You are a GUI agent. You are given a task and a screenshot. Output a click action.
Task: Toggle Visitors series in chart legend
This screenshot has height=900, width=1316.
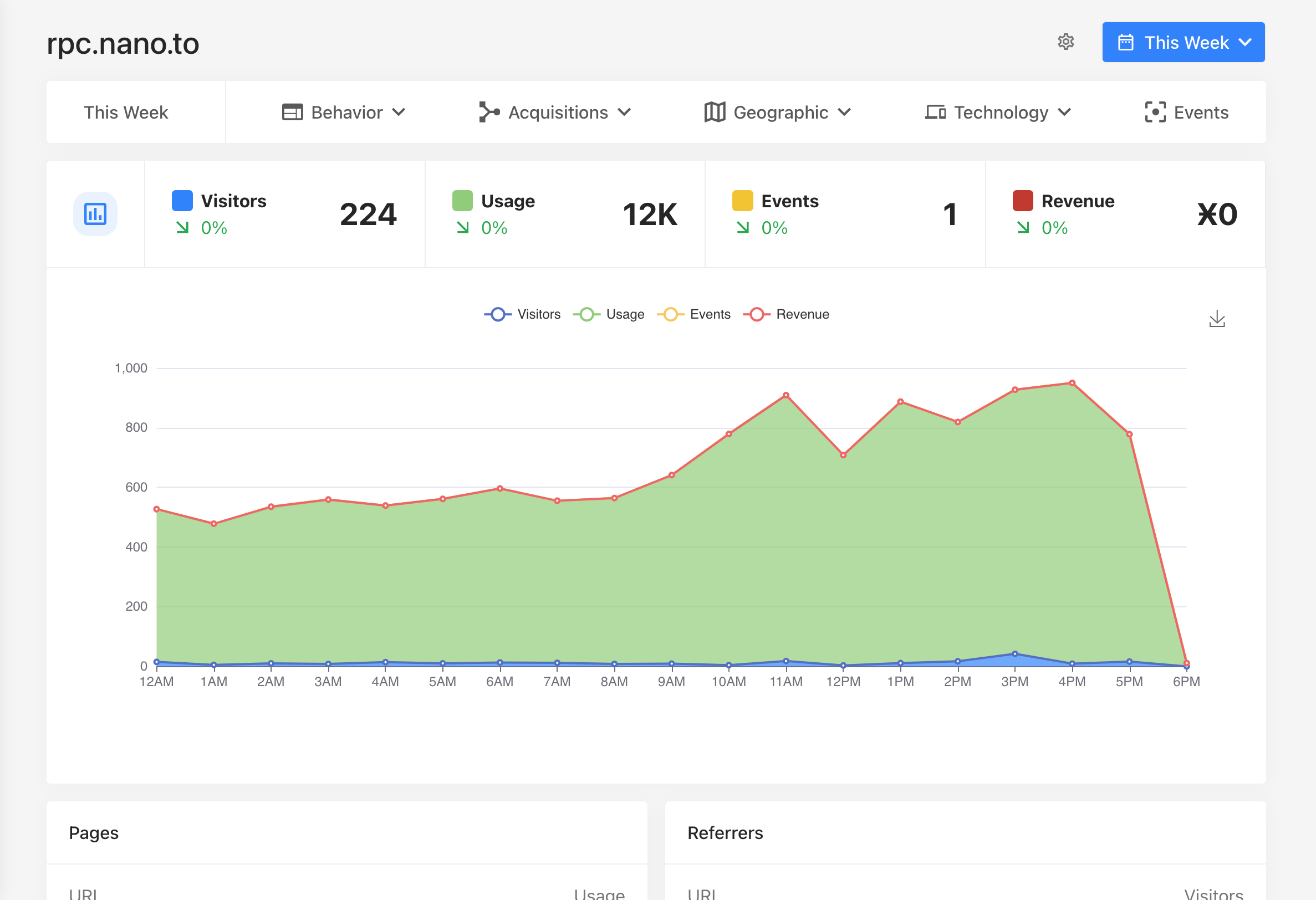click(522, 314)
